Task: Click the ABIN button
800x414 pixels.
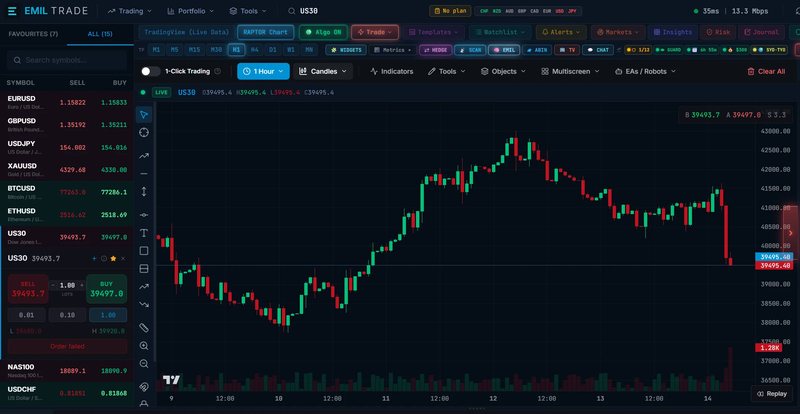Action: click(537, 50)
